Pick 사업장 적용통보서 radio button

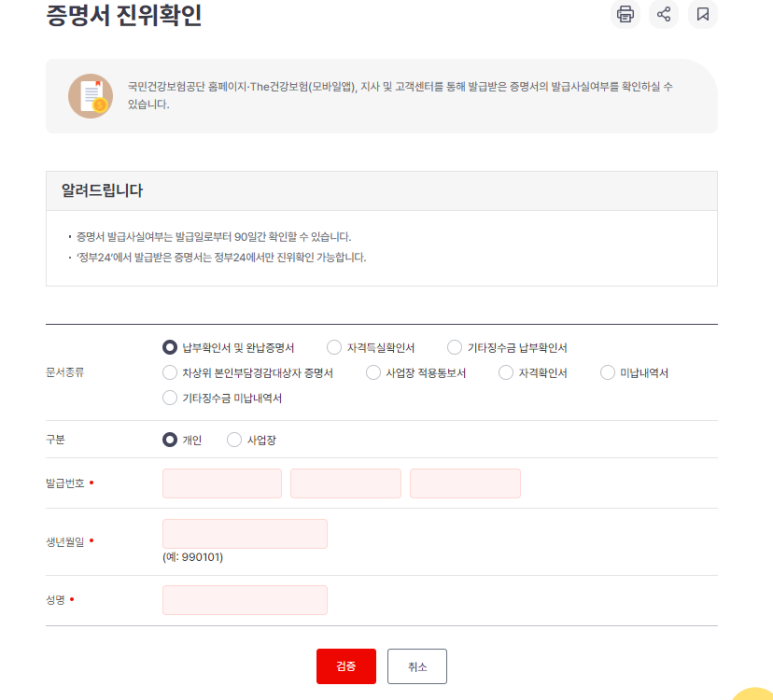tap(373, 373)
